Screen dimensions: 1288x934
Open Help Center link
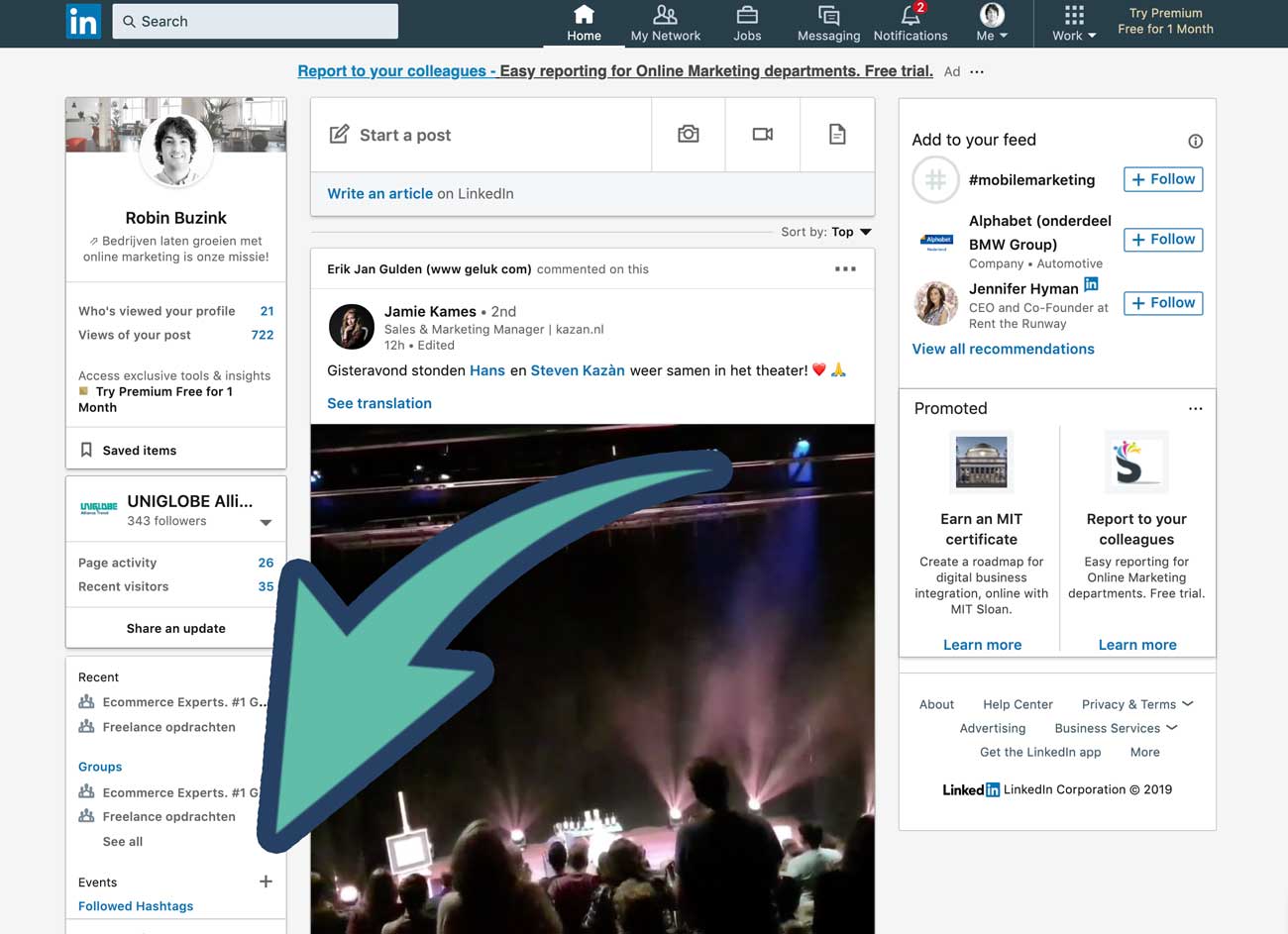1018,704
